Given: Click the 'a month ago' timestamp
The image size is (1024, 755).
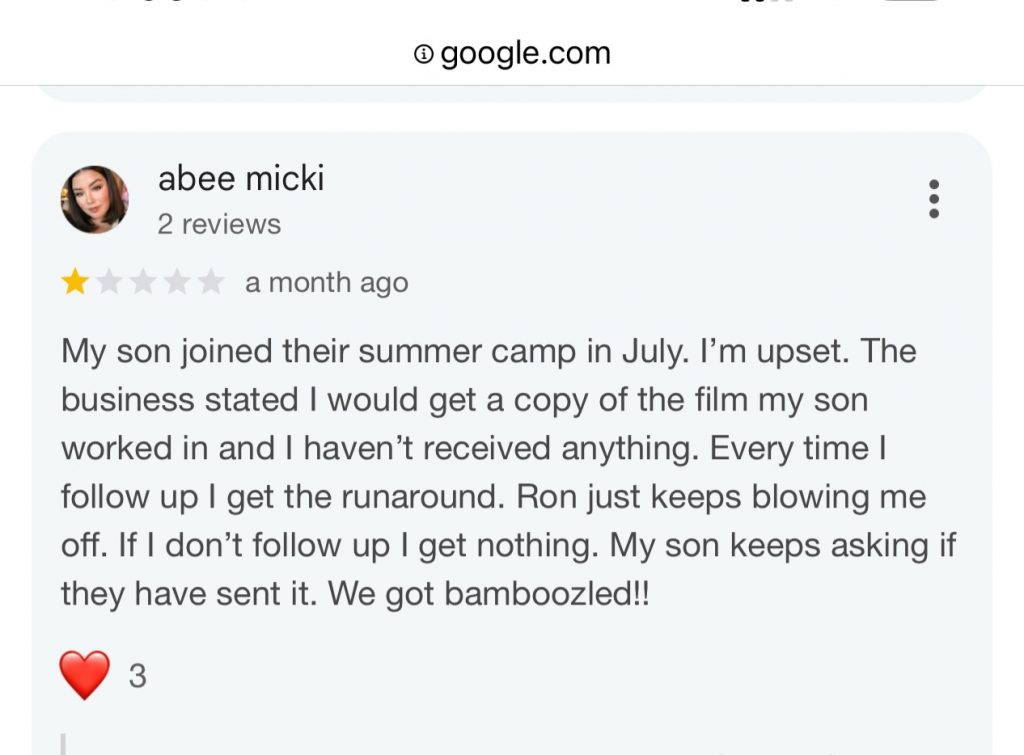Looking at the screenshot, I should point(326,283).
